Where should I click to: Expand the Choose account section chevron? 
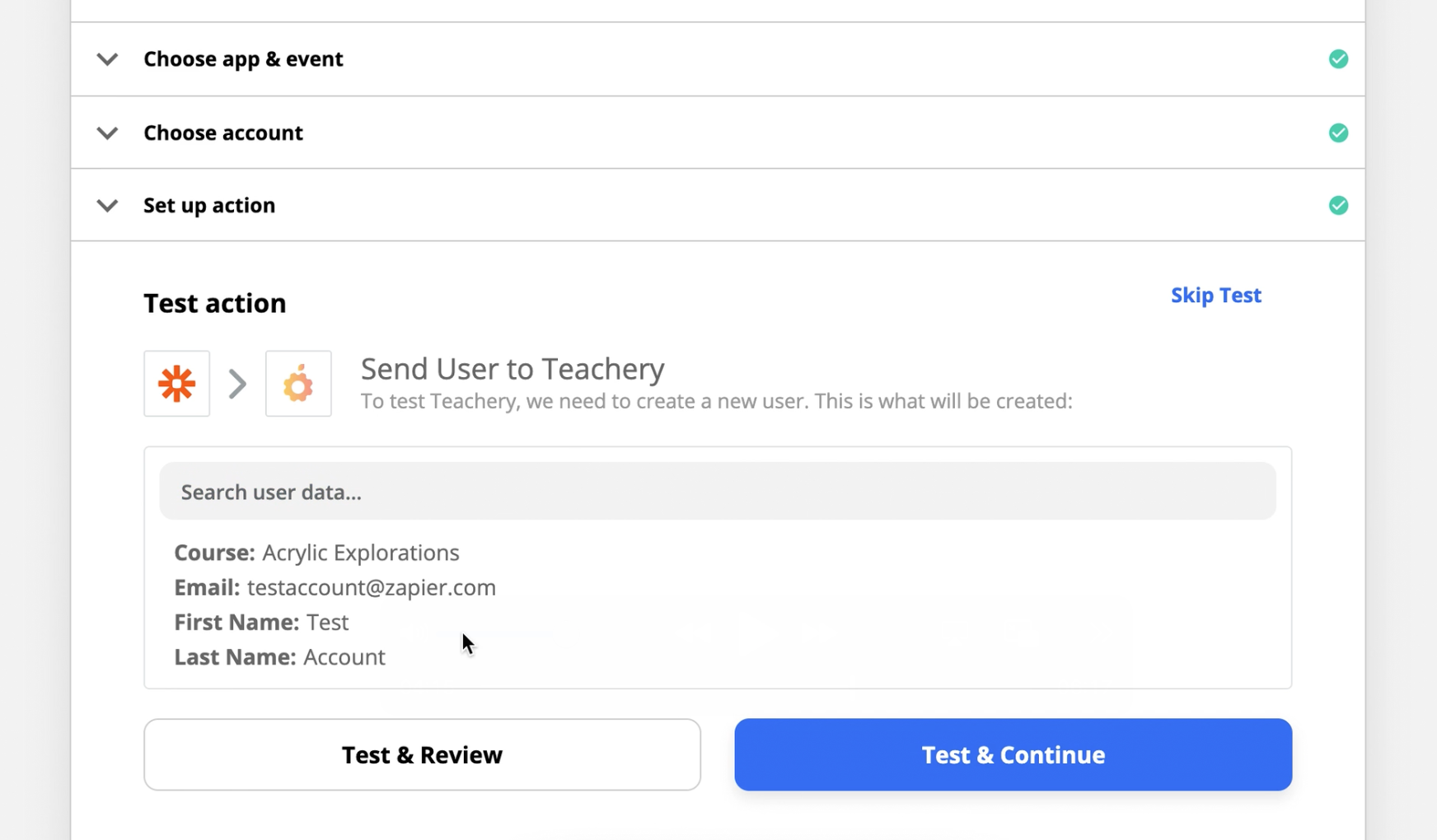click(x=107, y=133)
